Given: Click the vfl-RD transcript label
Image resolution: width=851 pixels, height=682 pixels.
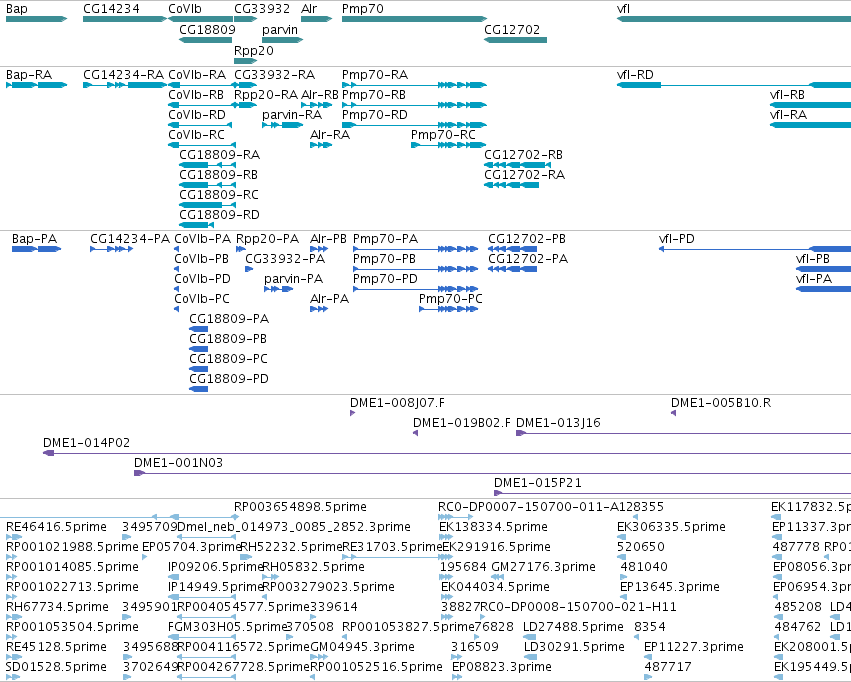Looking at the screenshot, I should click(636, 74).
